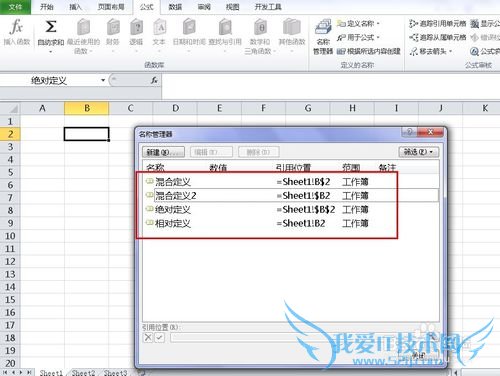Open Recently Used functions book icon
500x376 pixels.
(x=83, y=27)
